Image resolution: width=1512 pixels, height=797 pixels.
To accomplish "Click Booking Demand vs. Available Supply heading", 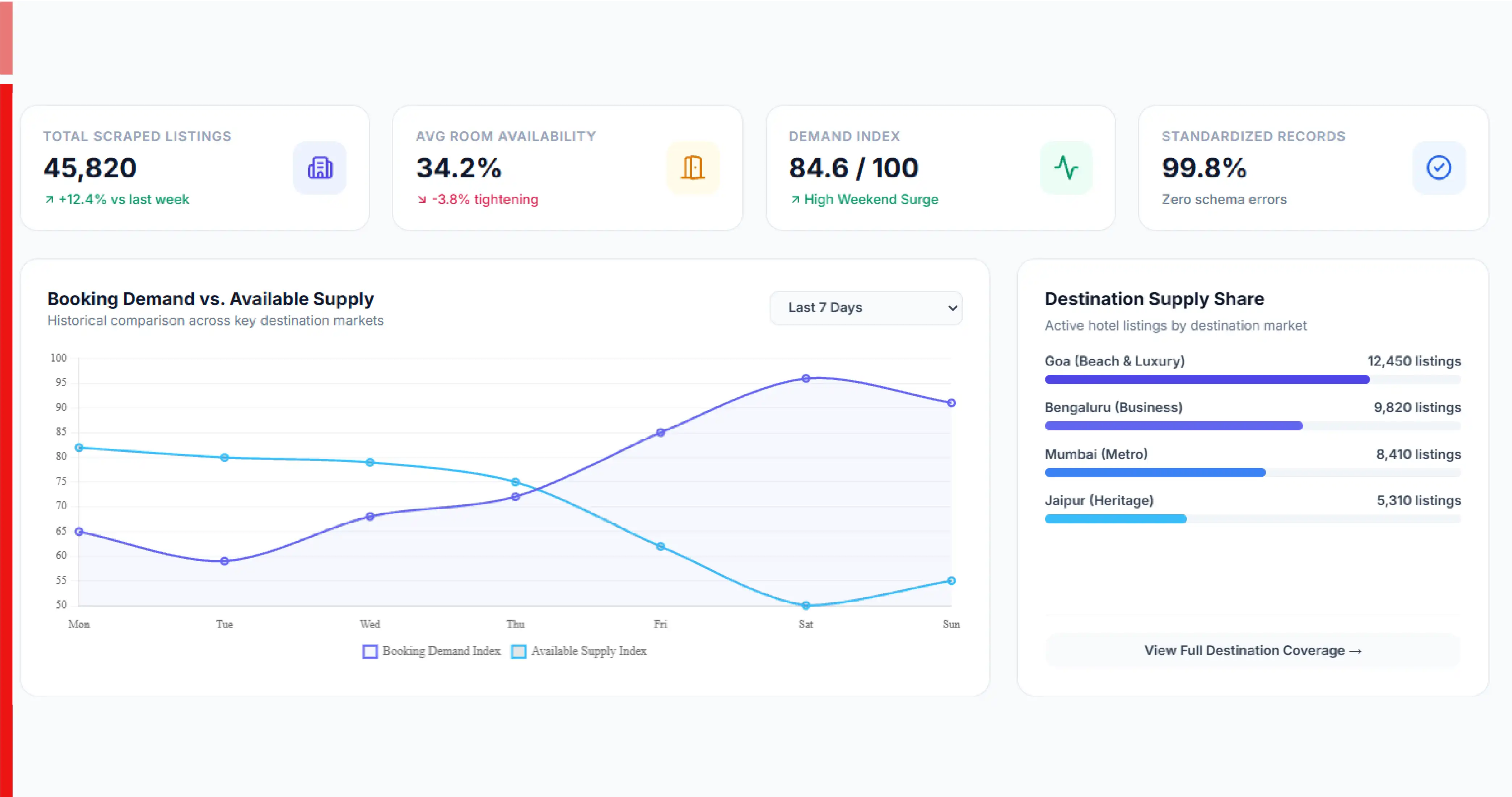I will (210, 299).
